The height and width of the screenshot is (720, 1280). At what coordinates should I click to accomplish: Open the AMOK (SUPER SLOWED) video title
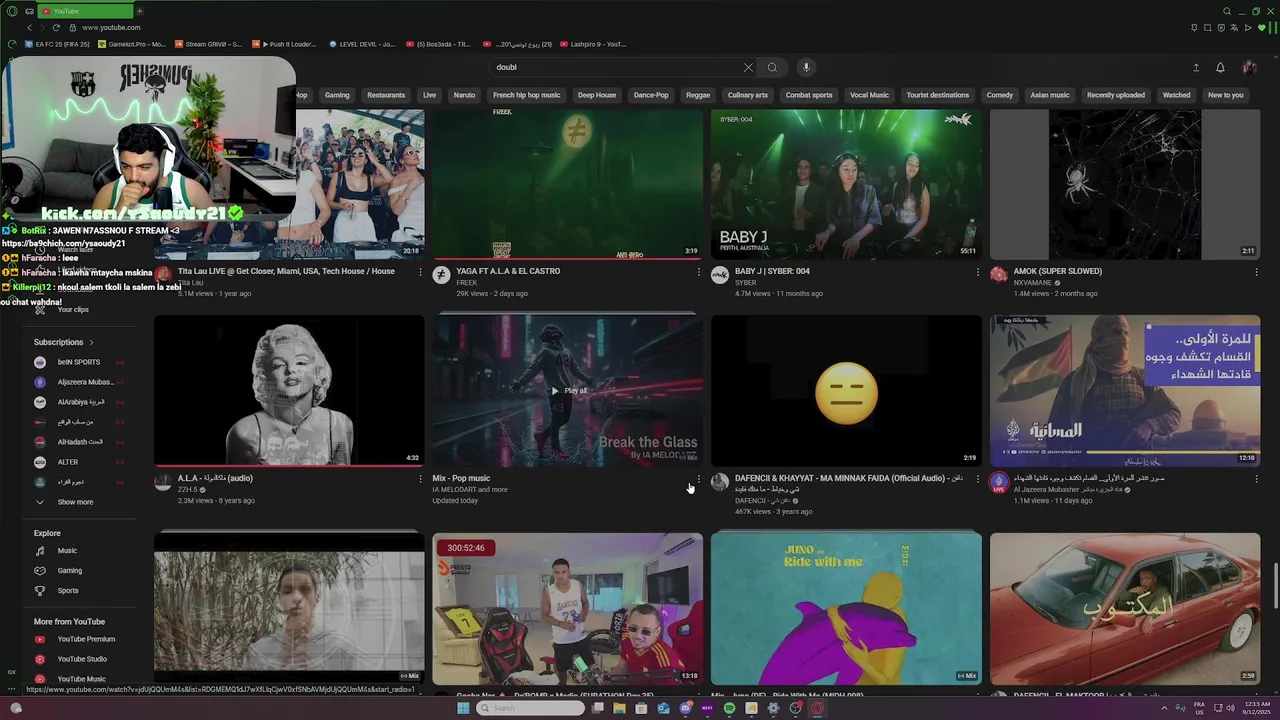(1058, 271)
